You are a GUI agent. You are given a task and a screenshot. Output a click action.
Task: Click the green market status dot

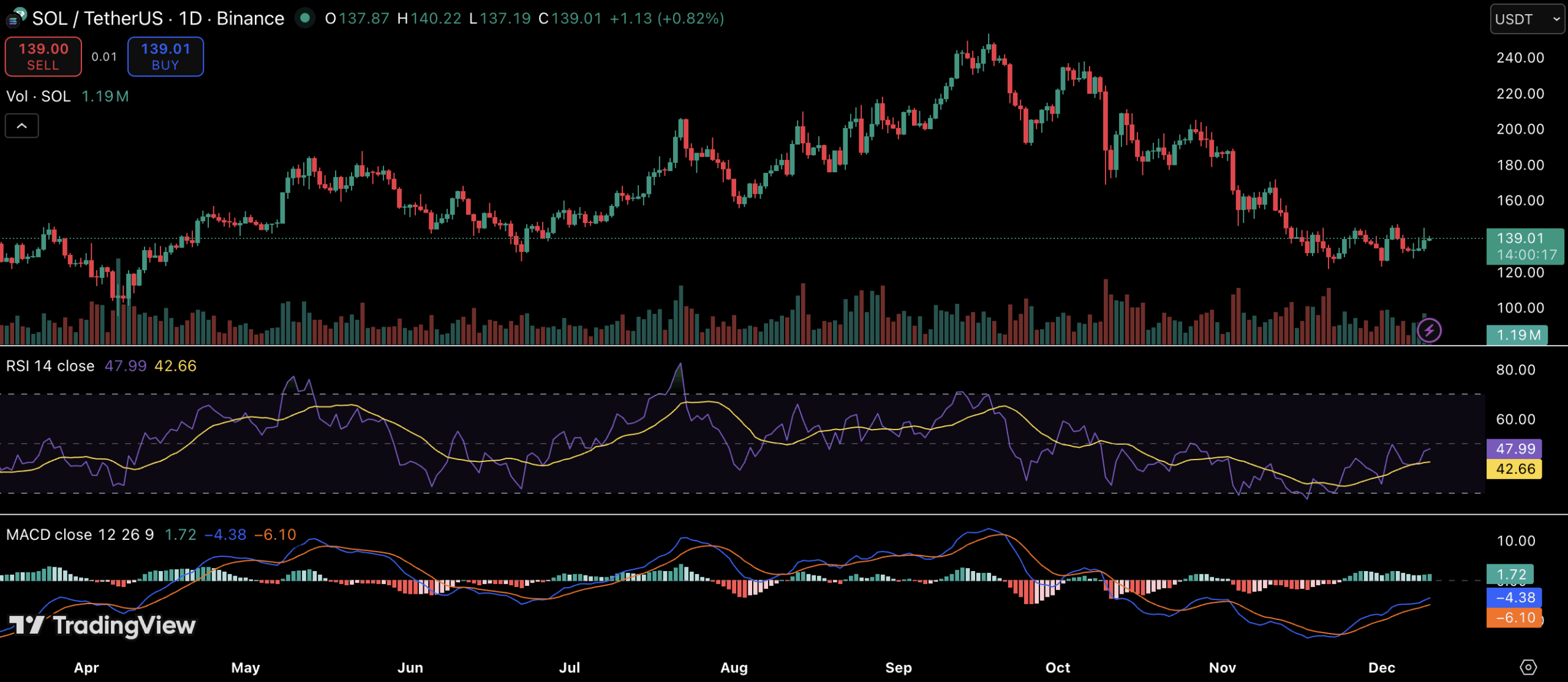(x=304, y=18)
